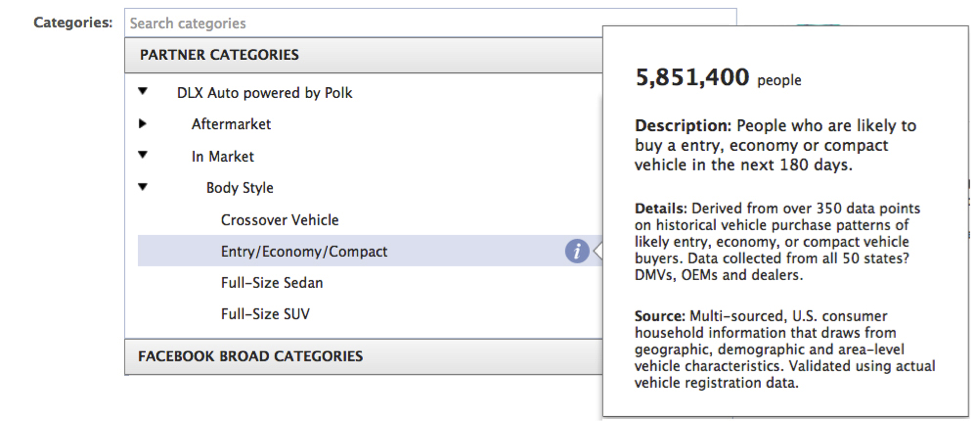Collapse the DLX Auto powered by Polk arrow
The width and height of the screenshot is (974, 421).
pos(142,92)
